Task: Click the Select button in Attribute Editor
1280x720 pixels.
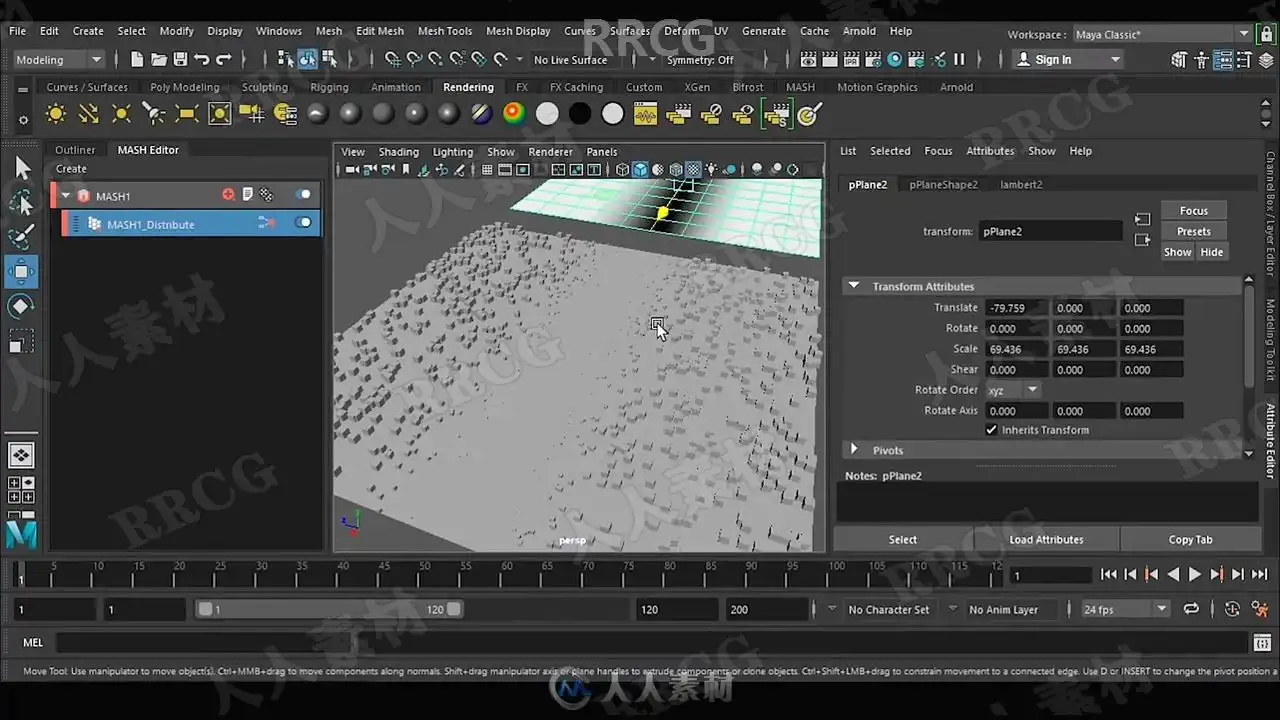Action: pos(903,539)
